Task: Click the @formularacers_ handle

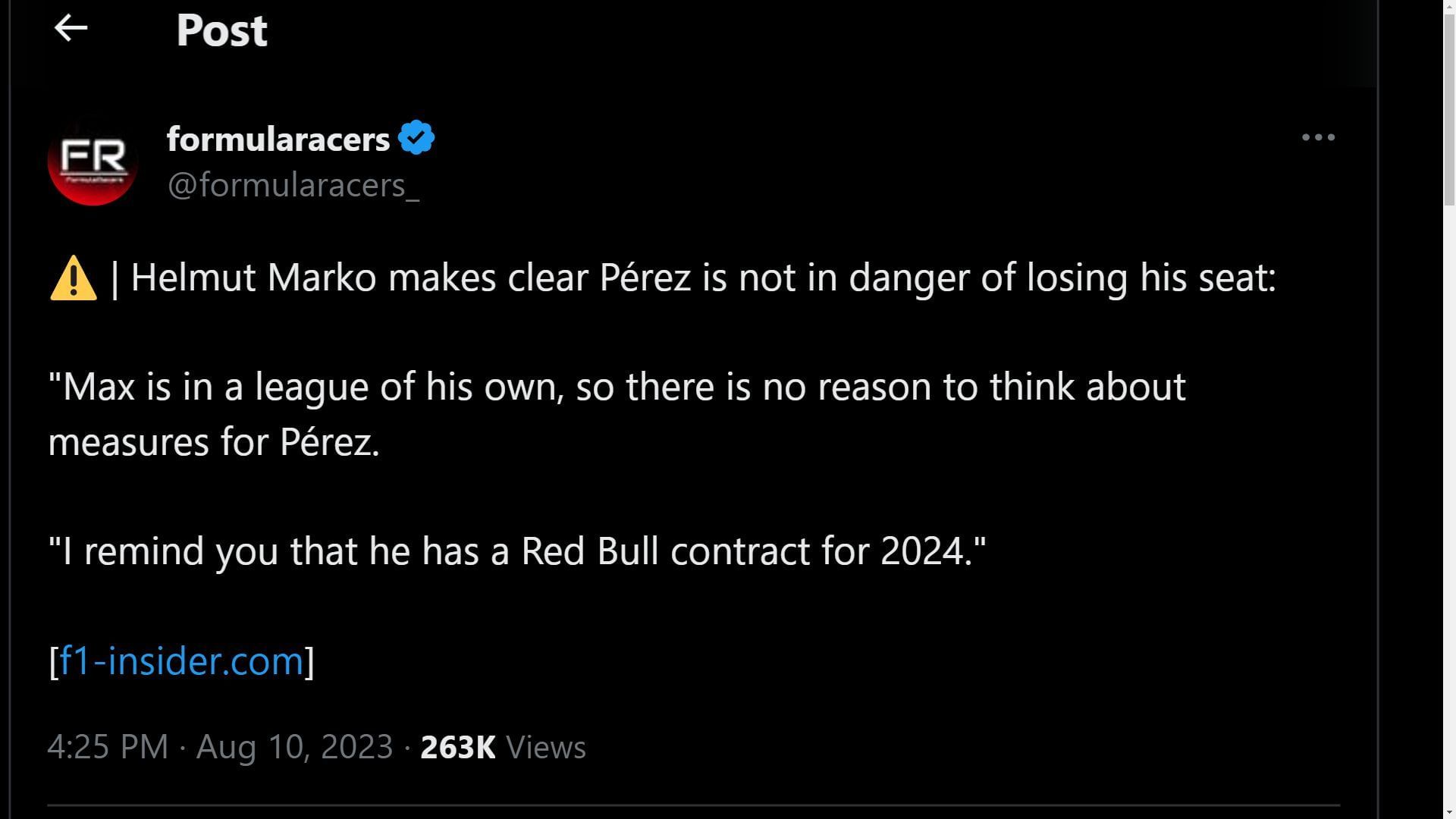Action: pos(293,185)
